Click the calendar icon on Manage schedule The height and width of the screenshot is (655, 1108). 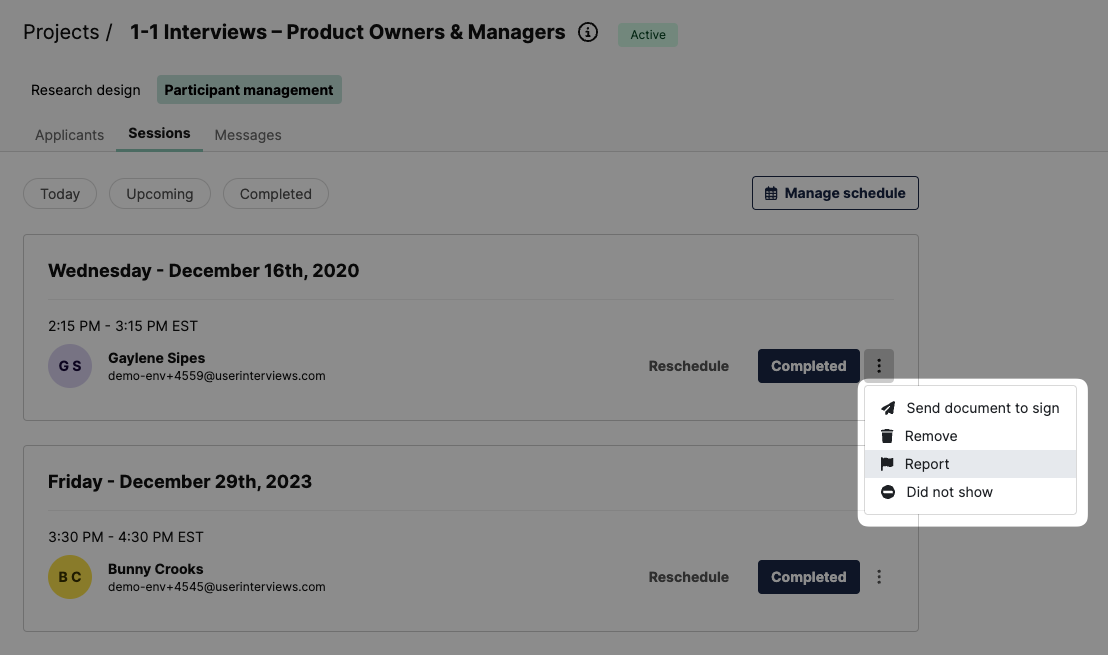(769, 192)
